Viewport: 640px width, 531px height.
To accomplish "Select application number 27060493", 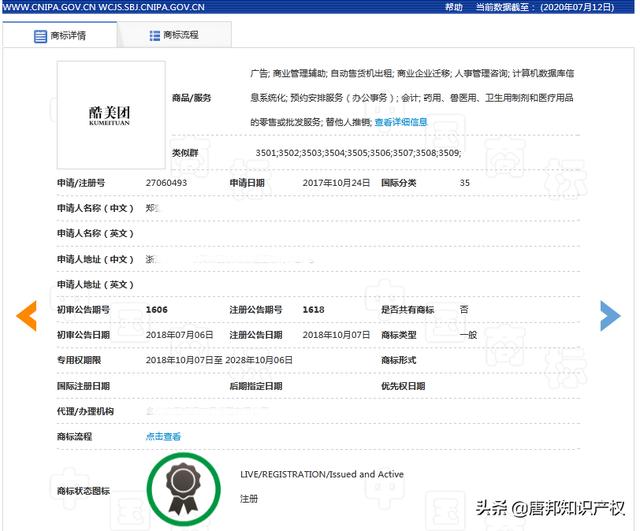I will (166, 183).
